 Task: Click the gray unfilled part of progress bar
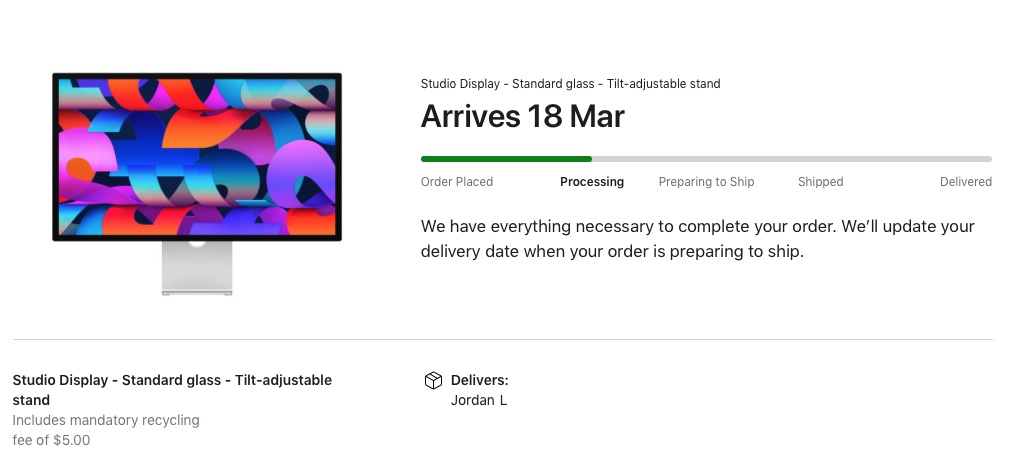pos(790,158)
